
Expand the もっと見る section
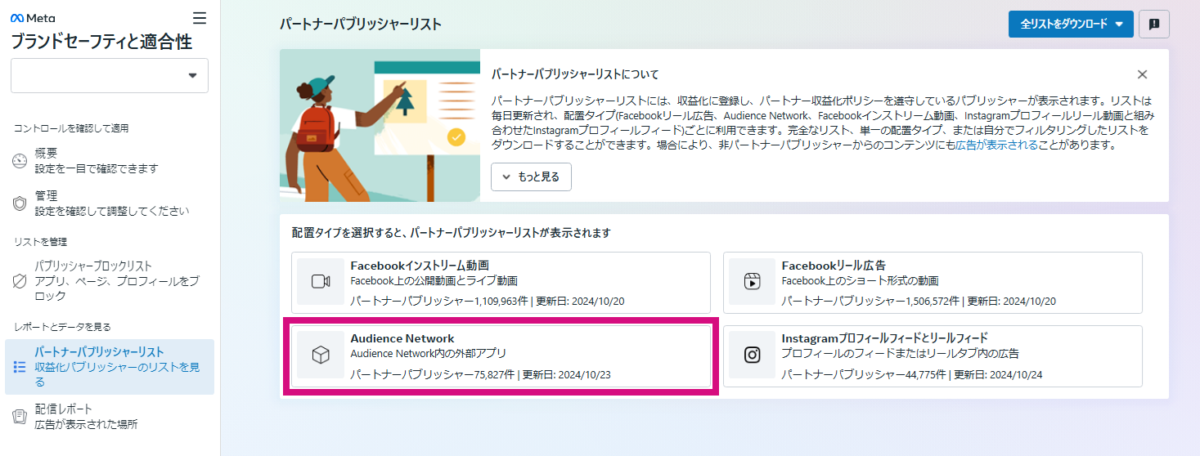click(x=531, y=177)
